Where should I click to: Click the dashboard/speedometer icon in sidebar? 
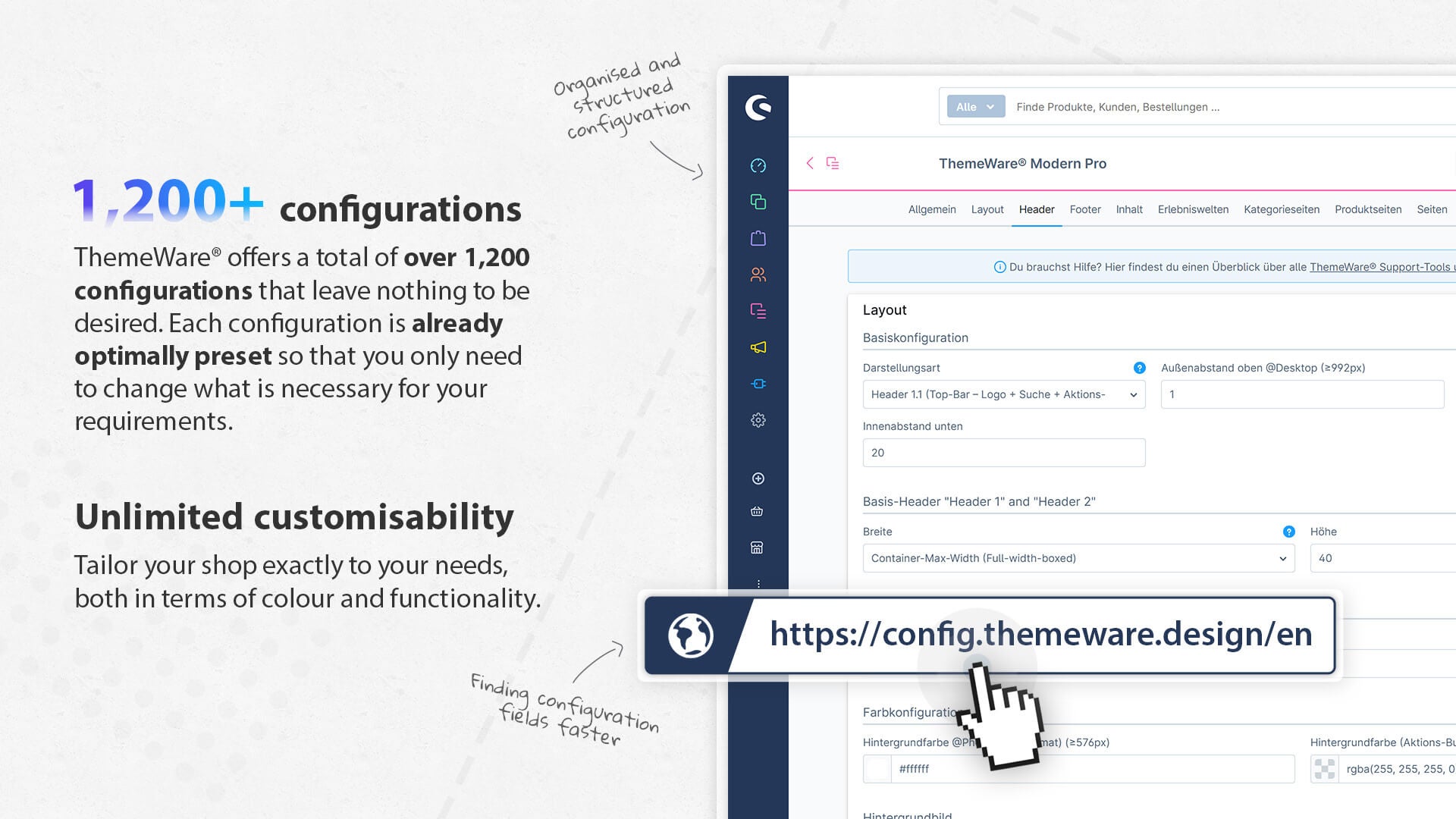coord(758,165)
